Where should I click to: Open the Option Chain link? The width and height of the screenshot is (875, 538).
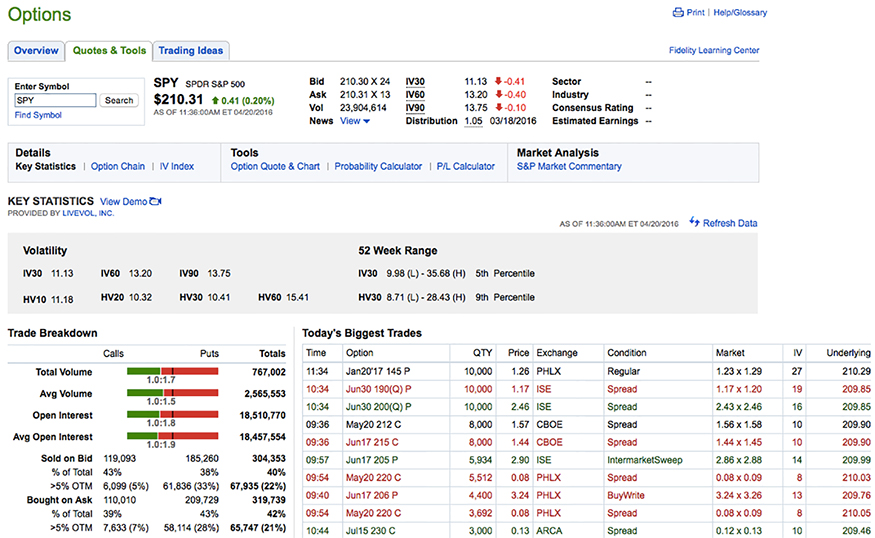(118, 167)
